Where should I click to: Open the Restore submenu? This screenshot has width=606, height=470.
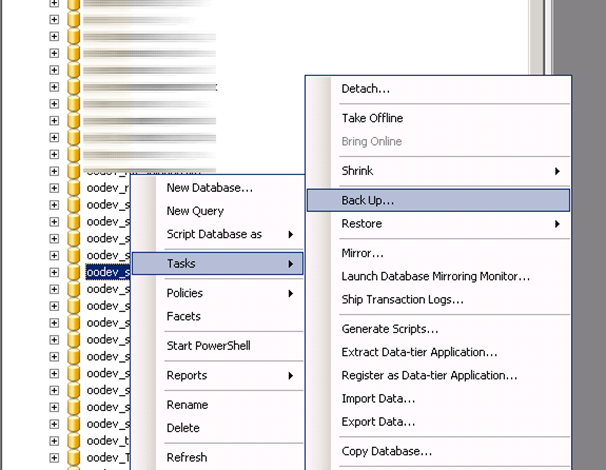coord(438,224)
